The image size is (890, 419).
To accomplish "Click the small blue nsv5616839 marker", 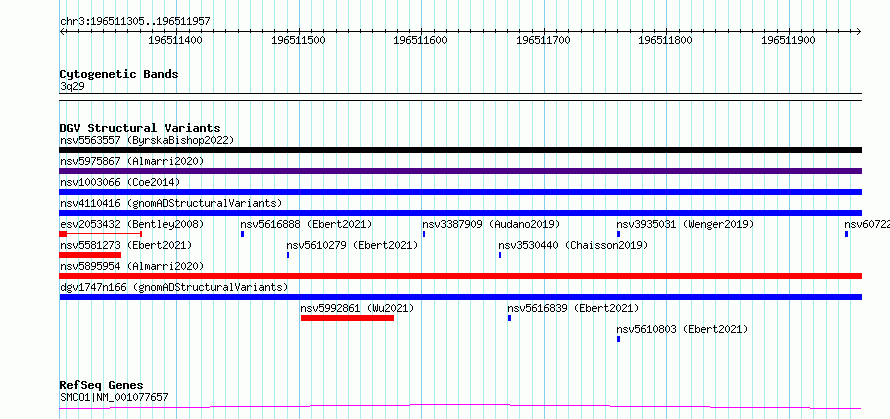I will point(509,318).
